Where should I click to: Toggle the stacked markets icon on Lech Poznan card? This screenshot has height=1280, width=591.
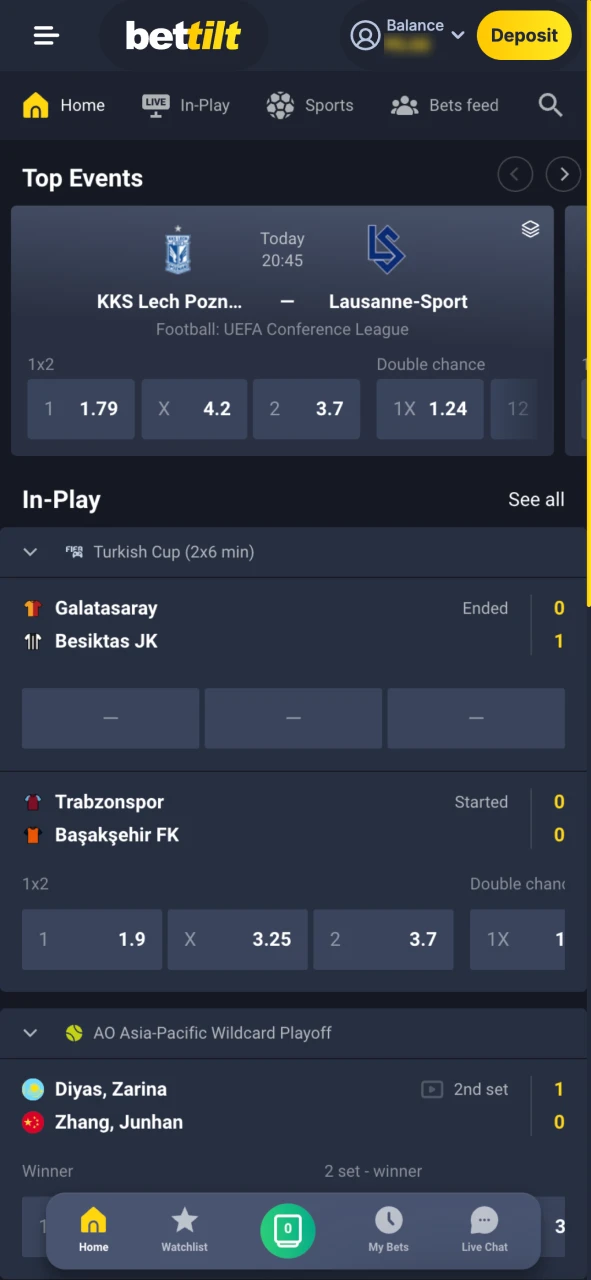pos(531,228)
